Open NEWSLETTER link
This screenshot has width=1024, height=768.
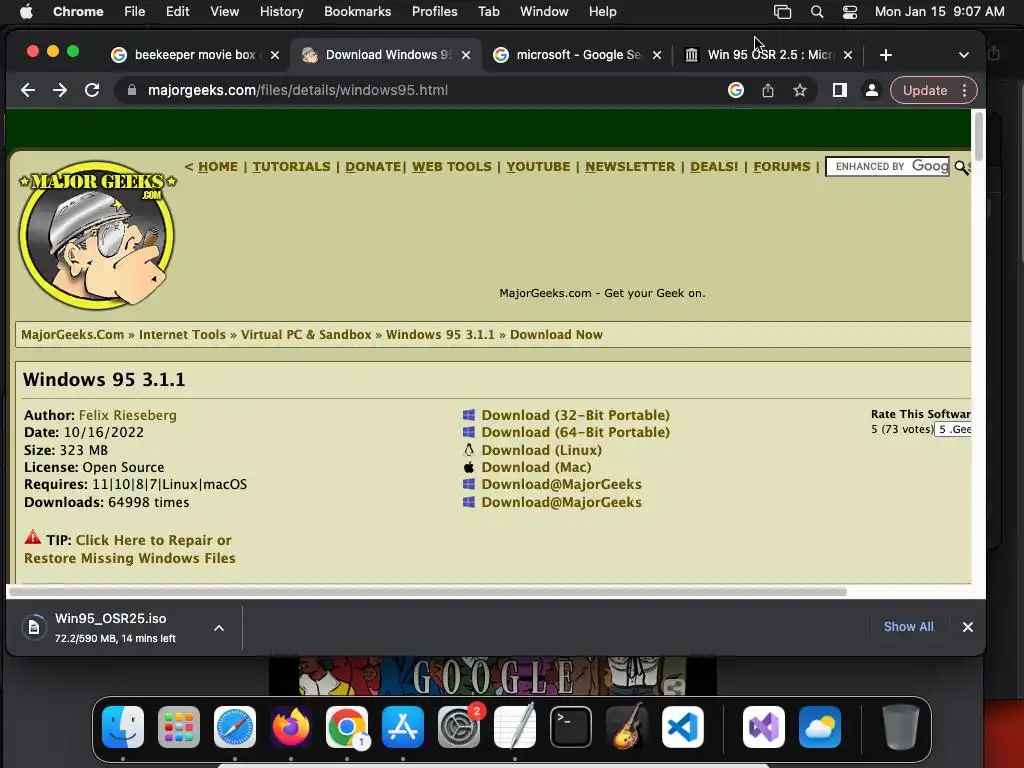pos(630,167)
